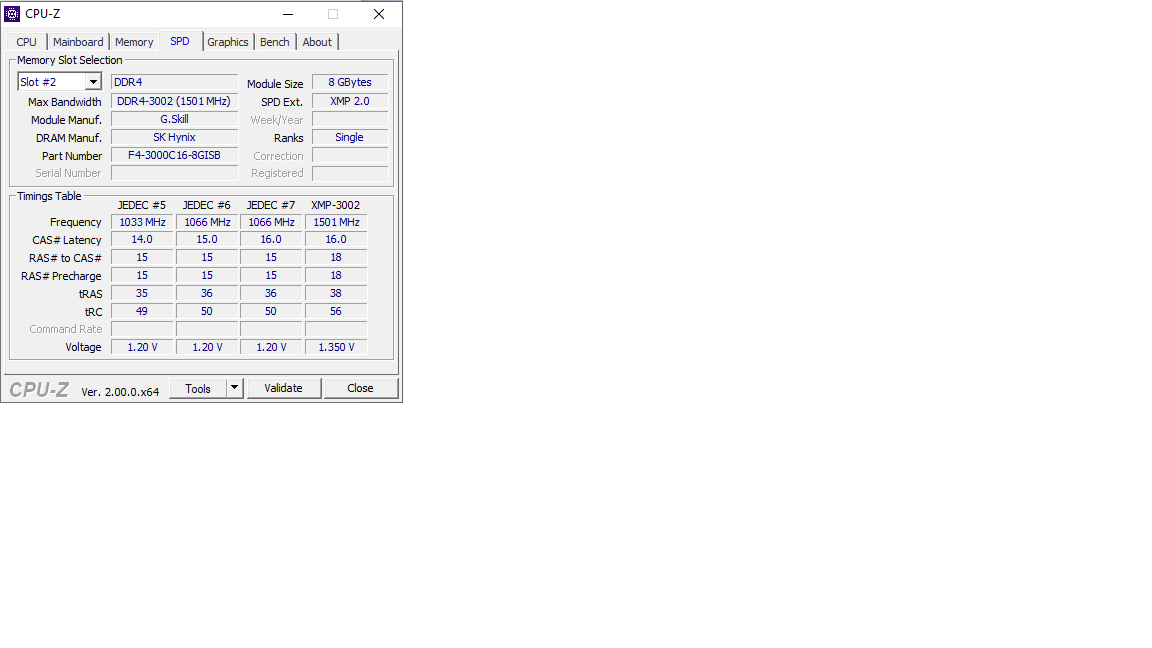Screen dimensions: 1152x648
Task: Click the empty Week/Year field
Action: (350, 119)
